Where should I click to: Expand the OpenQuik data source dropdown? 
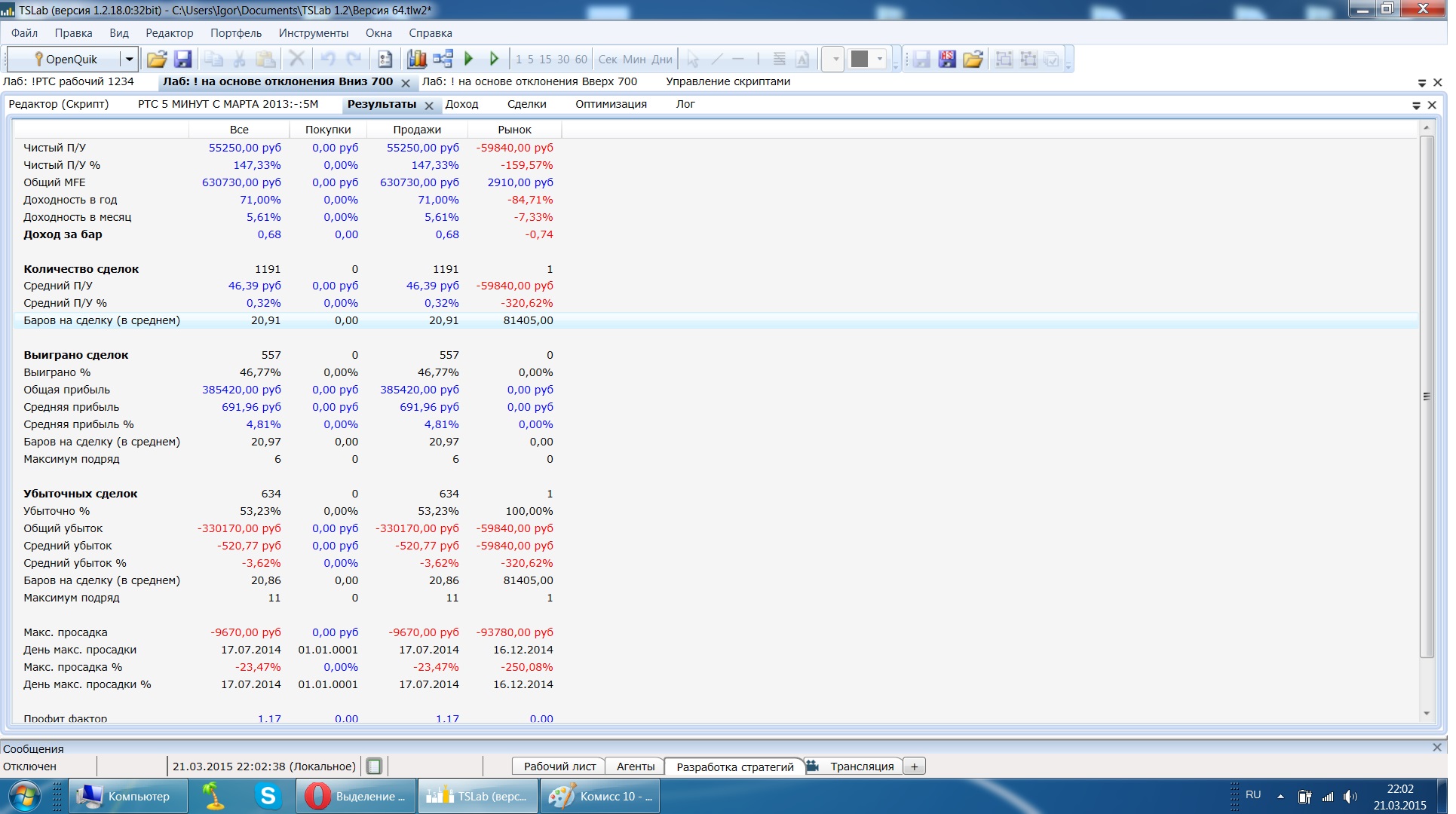tap(129, 59)
